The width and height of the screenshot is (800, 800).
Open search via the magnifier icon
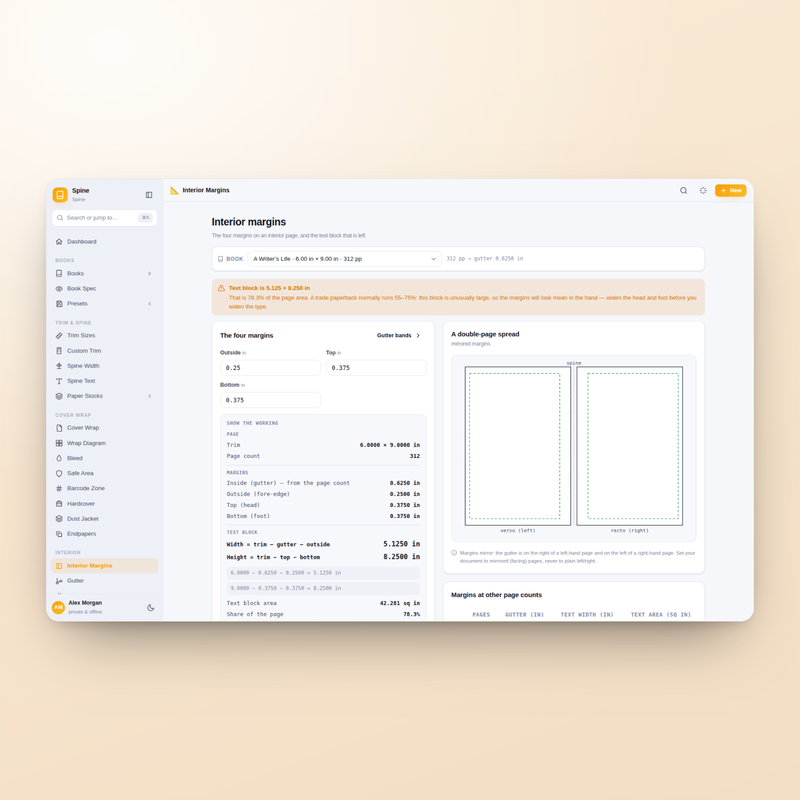[x=683, y=190]
